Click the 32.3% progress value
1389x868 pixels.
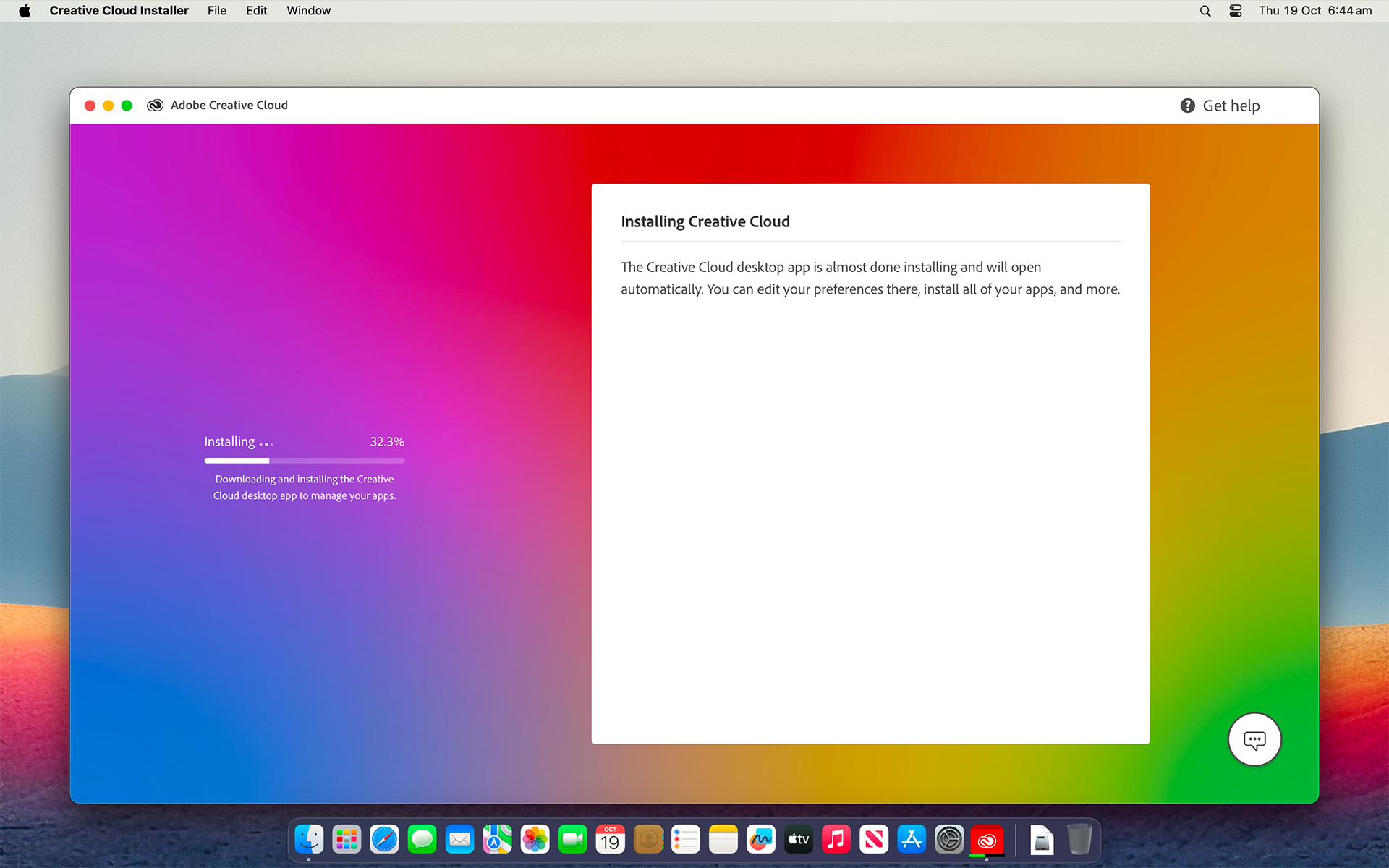(387, 441)
